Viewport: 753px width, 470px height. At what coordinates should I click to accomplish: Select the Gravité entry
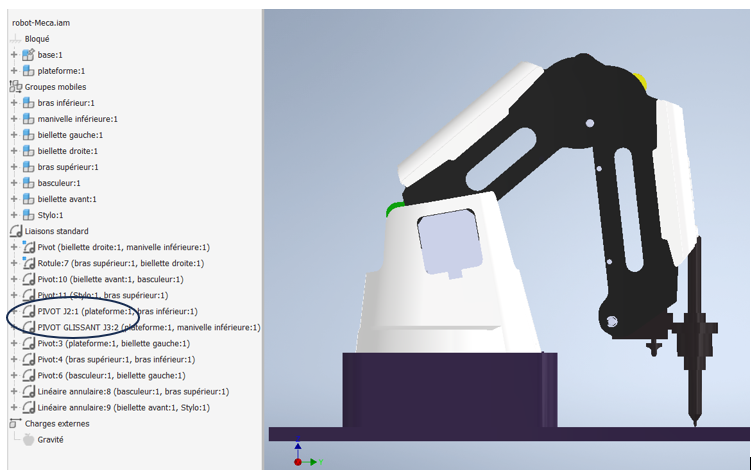coord(50,439)
